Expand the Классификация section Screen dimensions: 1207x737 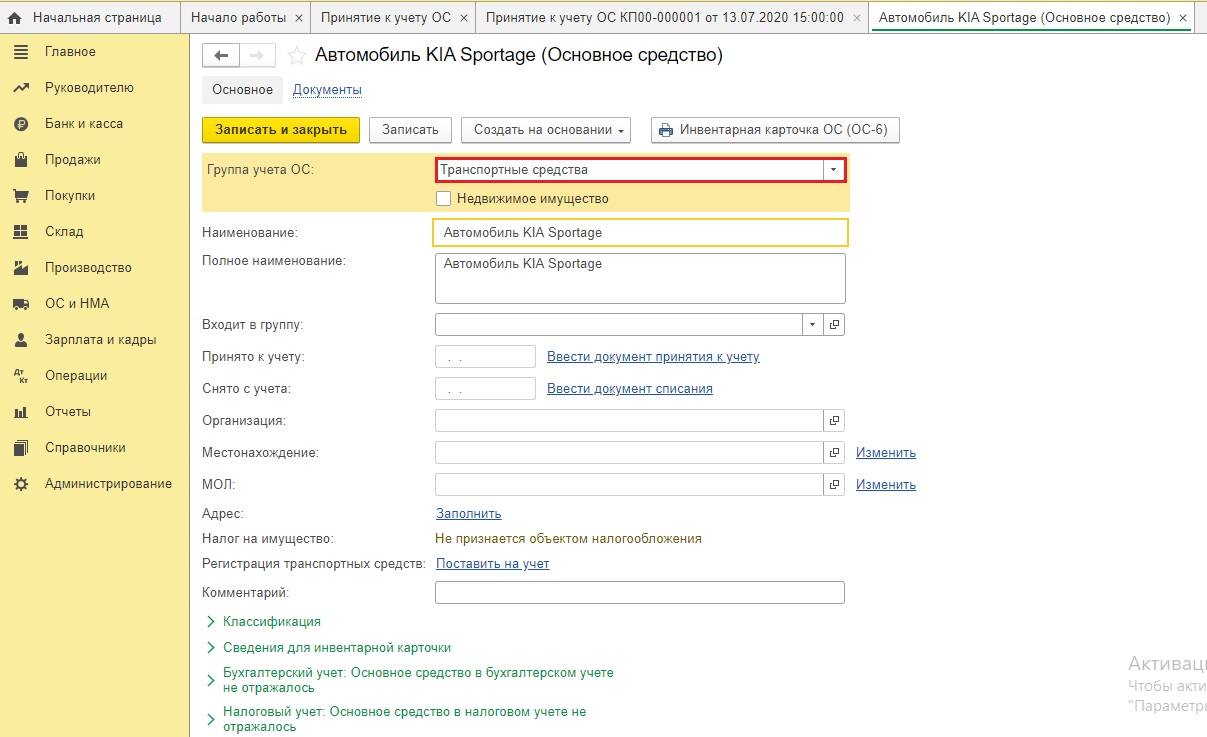click(x=261, y=621)
